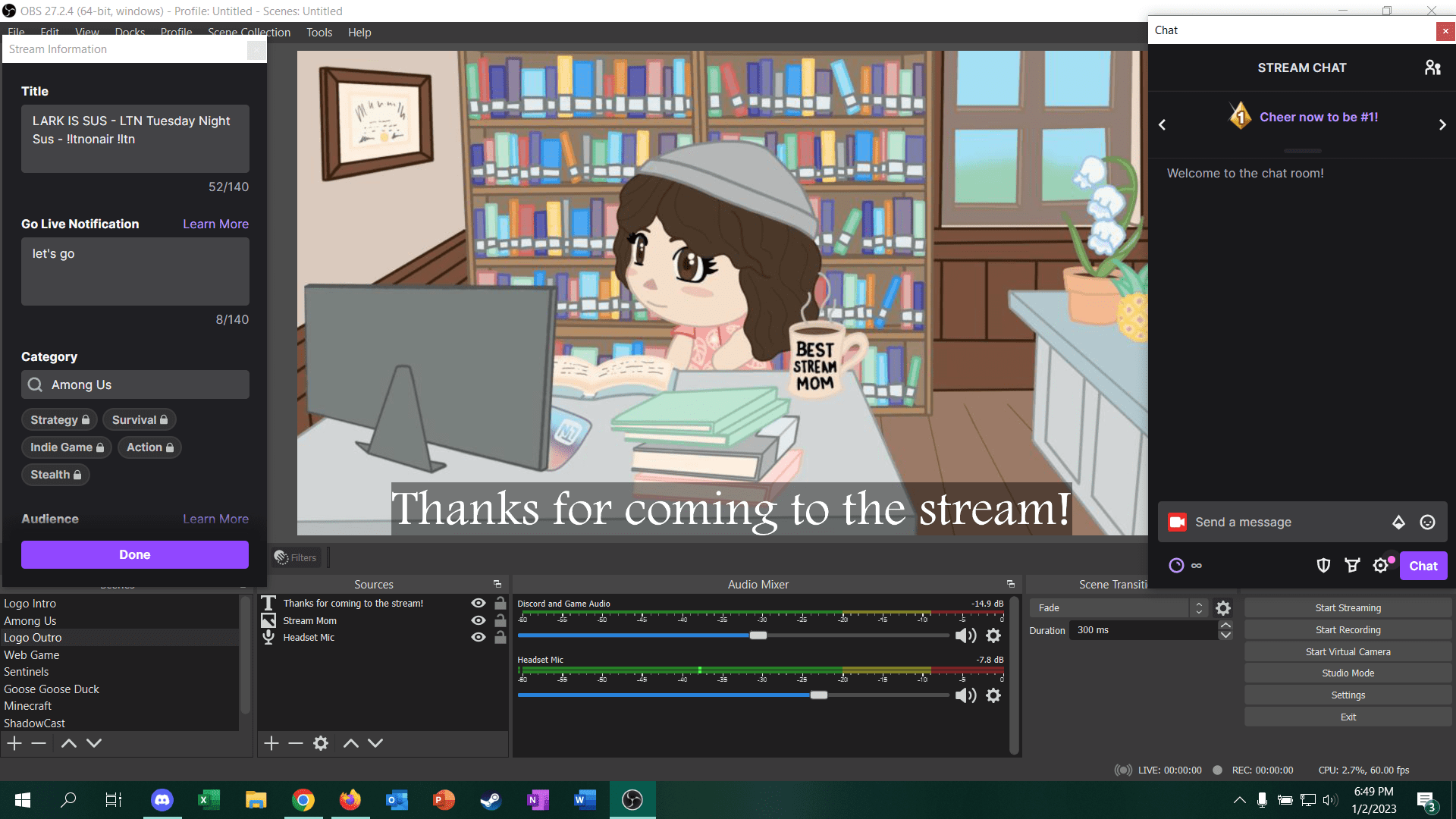
Task: Click Start Streaming
Action: coord(1348,607)
